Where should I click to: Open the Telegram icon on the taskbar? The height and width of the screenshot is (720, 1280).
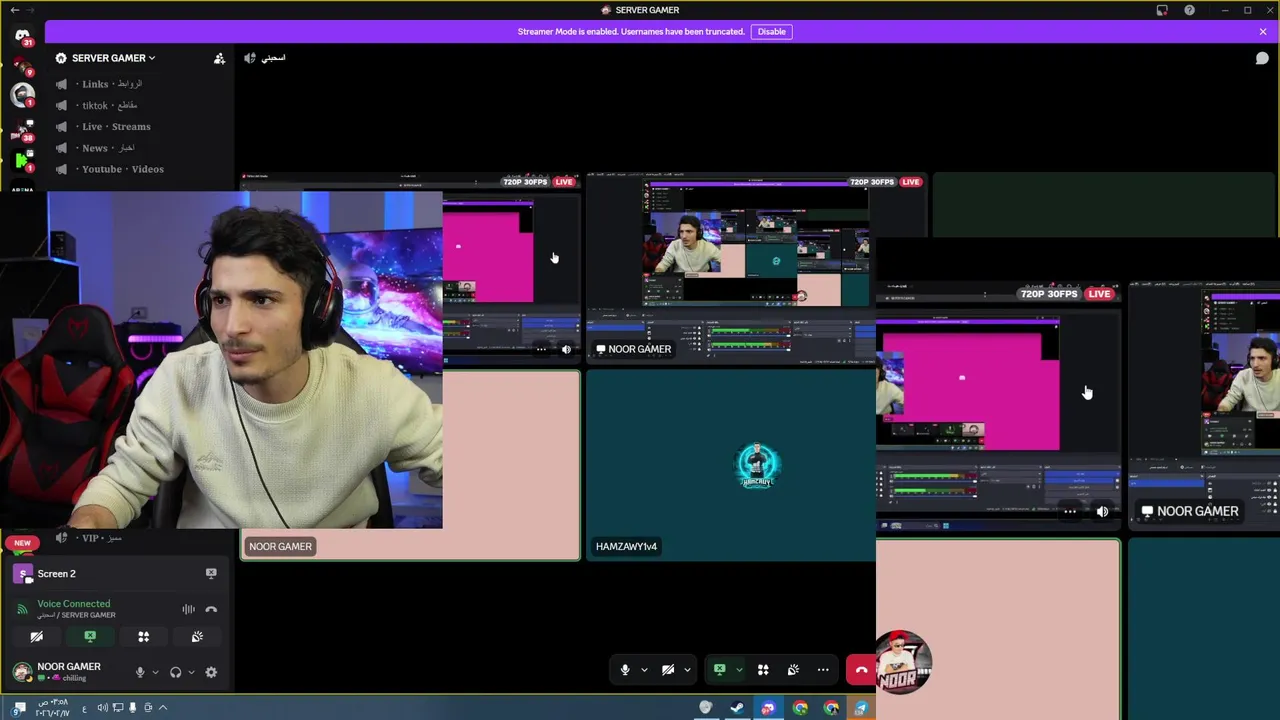pos(861,708)
